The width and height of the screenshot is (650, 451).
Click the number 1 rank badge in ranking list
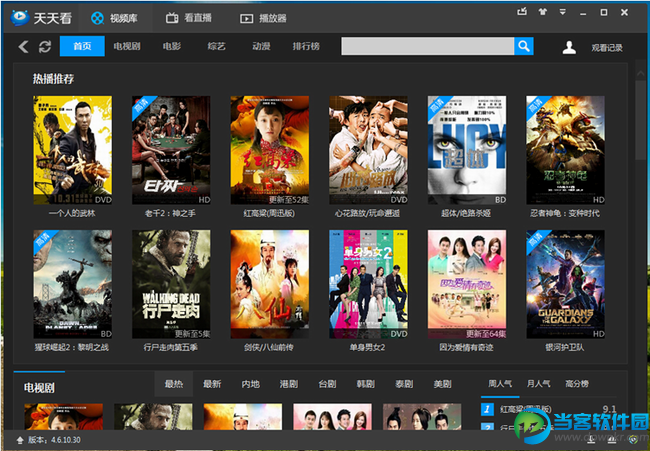487,410
